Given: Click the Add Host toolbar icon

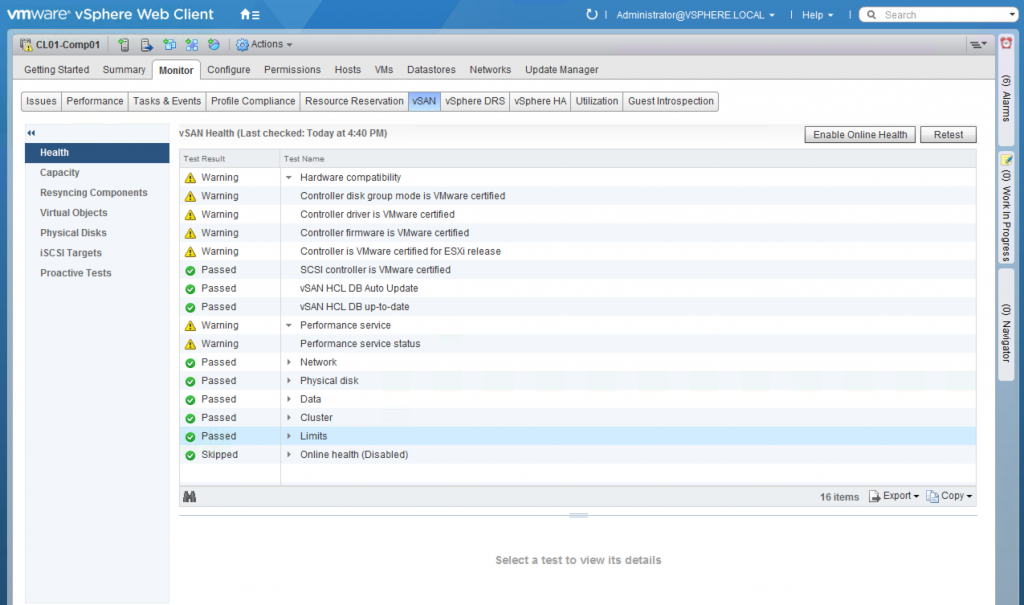Looking at the screenshot, I should [123, 44].
